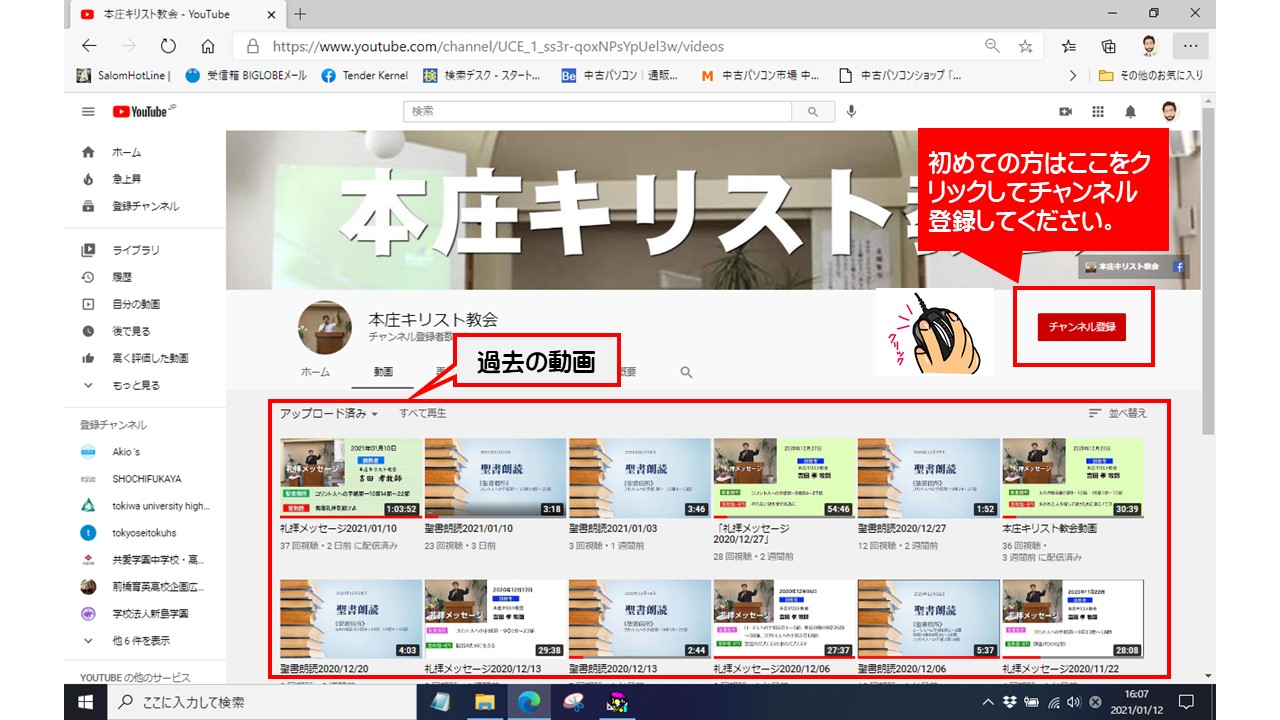Switch to the channel ホーム tab
1280x720 pixels.
point(315,372)
